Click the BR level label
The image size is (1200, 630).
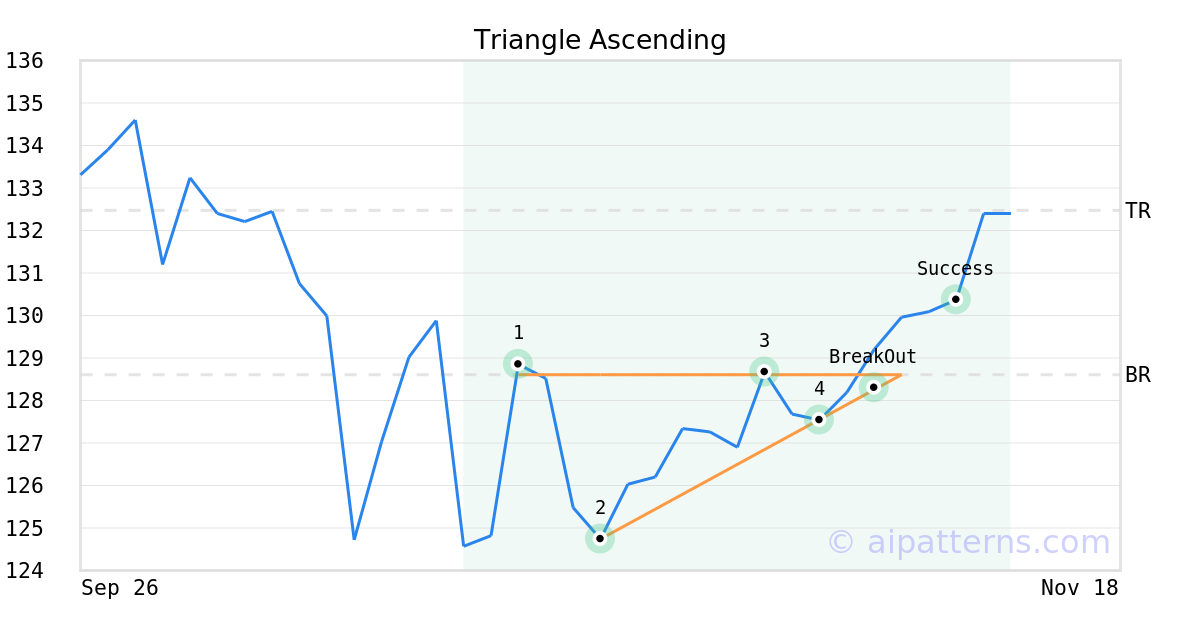[x=1138, y=375]
